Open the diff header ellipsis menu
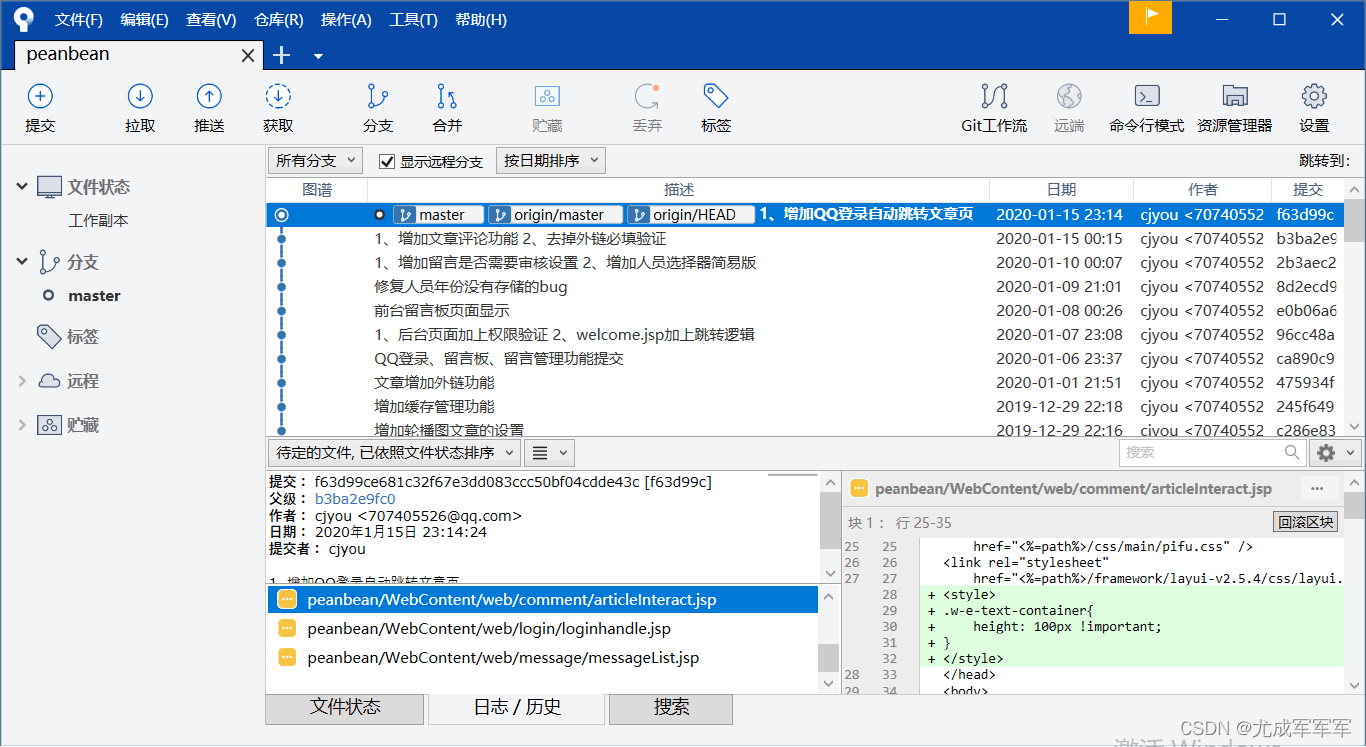Viewport: 1366px width, 747px height. (x=1317, y=488)
